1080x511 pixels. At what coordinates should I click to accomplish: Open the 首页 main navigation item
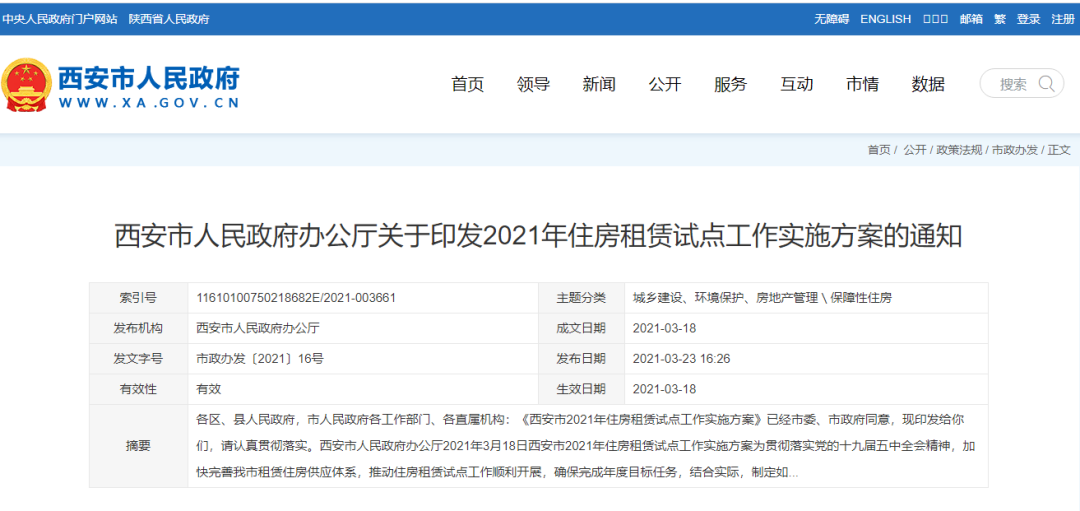pos(467,84)
